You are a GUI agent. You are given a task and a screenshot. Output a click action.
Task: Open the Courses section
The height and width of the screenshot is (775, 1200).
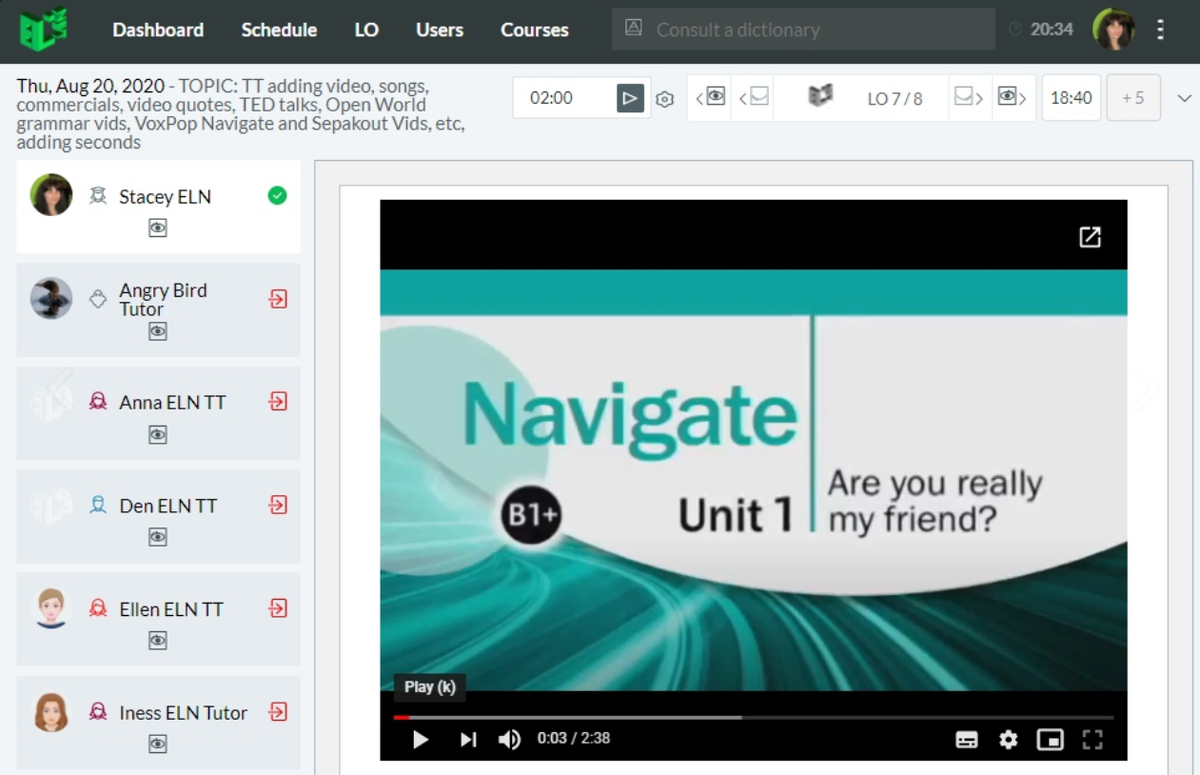(x=535, y=30)
